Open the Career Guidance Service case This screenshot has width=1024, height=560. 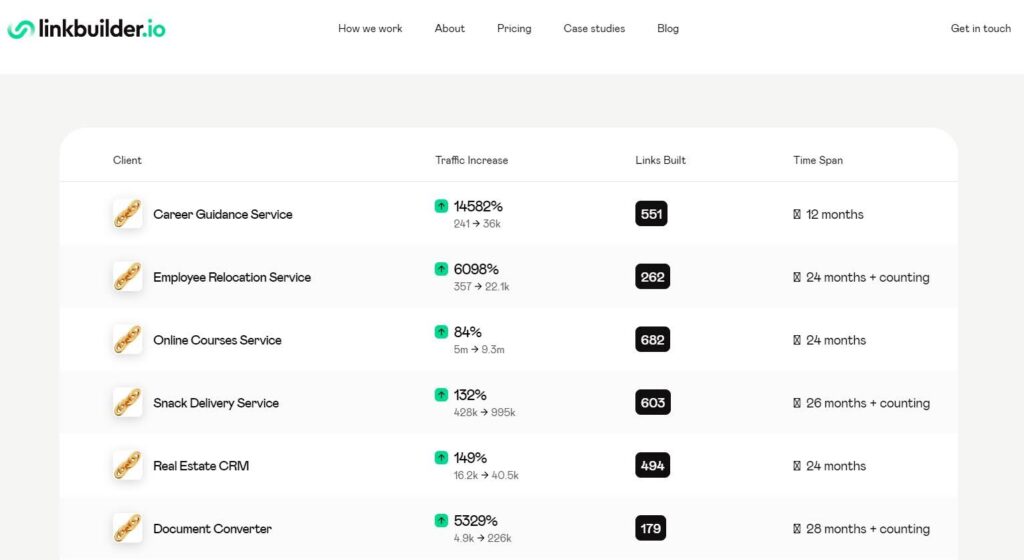(x=223, y=214)
